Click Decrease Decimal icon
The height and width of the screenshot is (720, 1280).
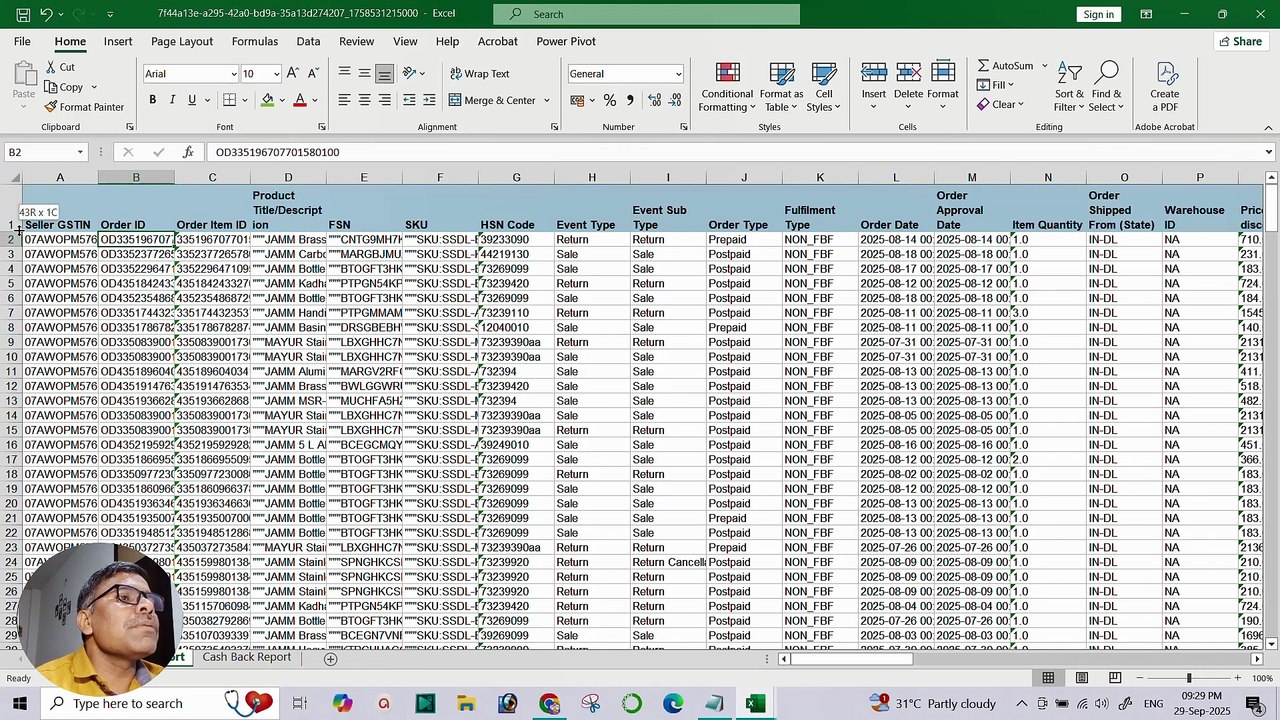[x=675, y=100]
